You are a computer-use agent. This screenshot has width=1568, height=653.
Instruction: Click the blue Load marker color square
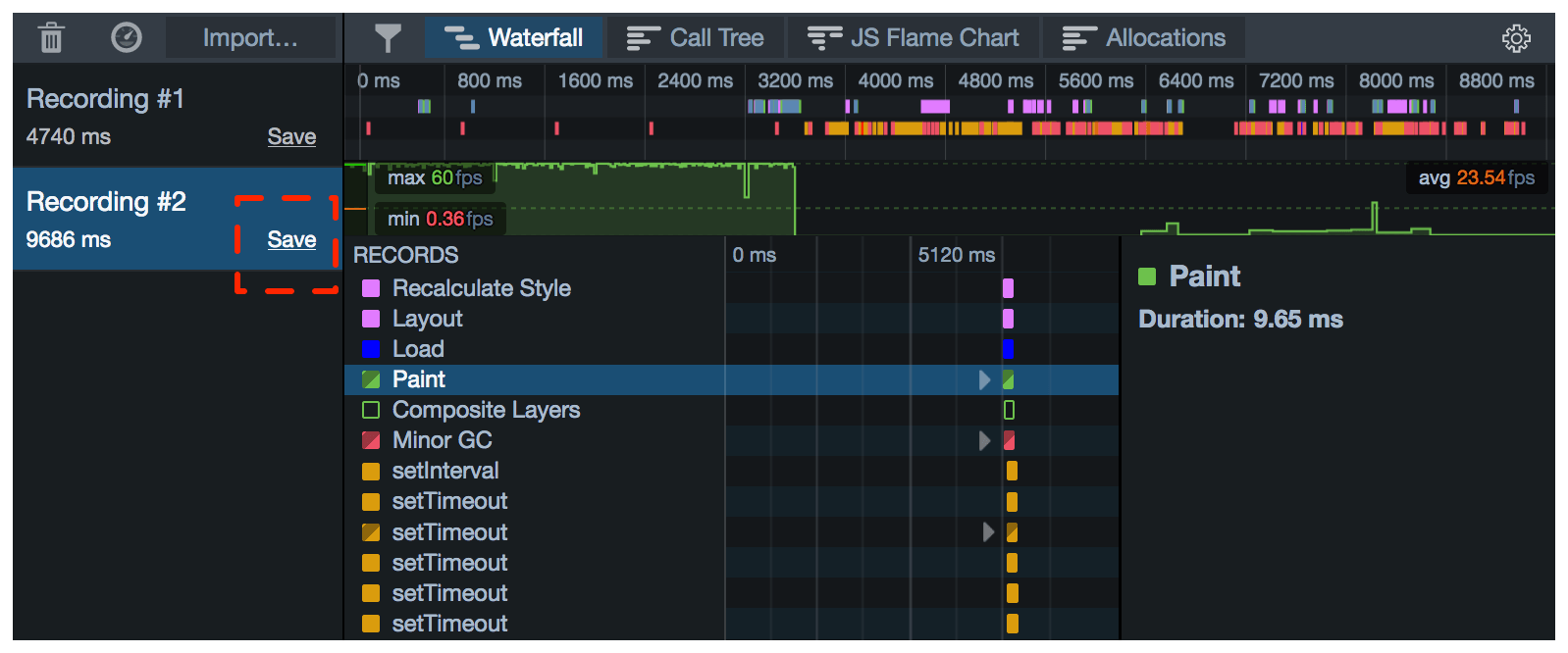click(371, 349)
